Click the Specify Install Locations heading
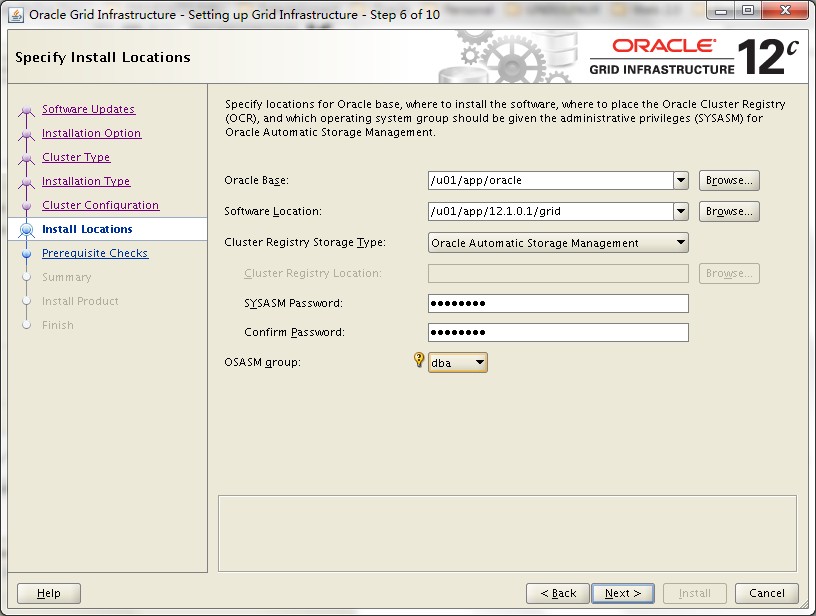Image resolution: width=816 pixels, height=616 pixels. (x=103, y=57)
